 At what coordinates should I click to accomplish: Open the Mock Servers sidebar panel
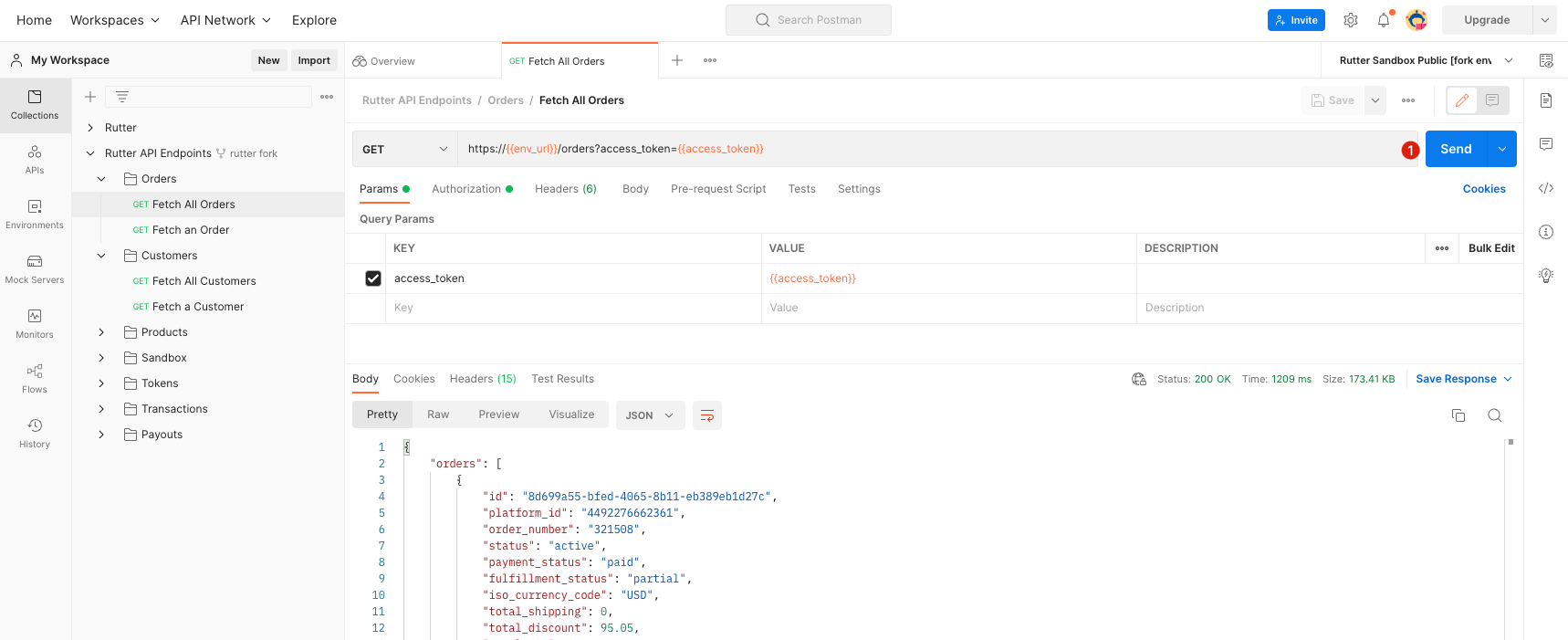[x=35, y=269]
